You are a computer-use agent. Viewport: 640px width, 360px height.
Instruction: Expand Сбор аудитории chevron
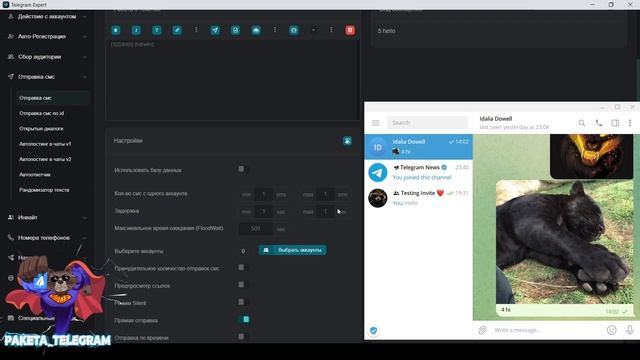[x=84, y=57]
